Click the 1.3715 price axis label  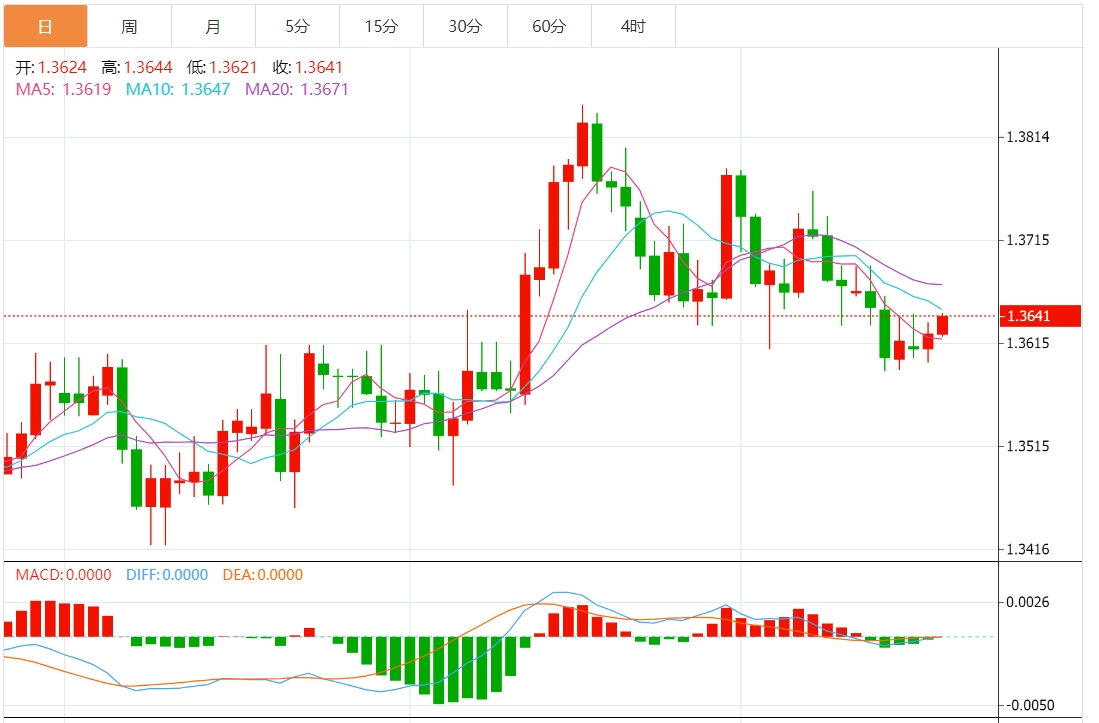click(1028, 240)
